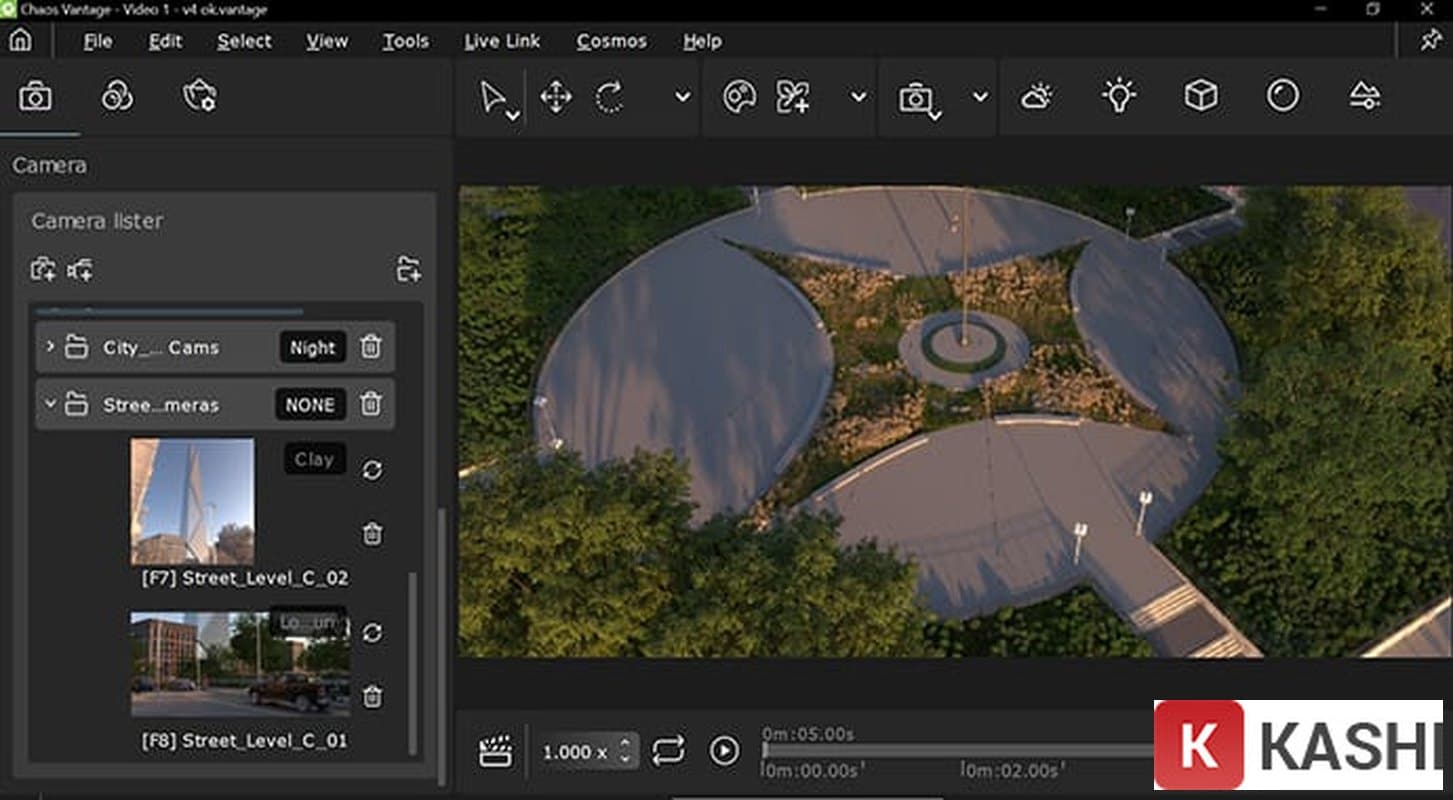Toggle animation loop playback
This screenshot has height=800, width=1453.
[x=668, y=750]
